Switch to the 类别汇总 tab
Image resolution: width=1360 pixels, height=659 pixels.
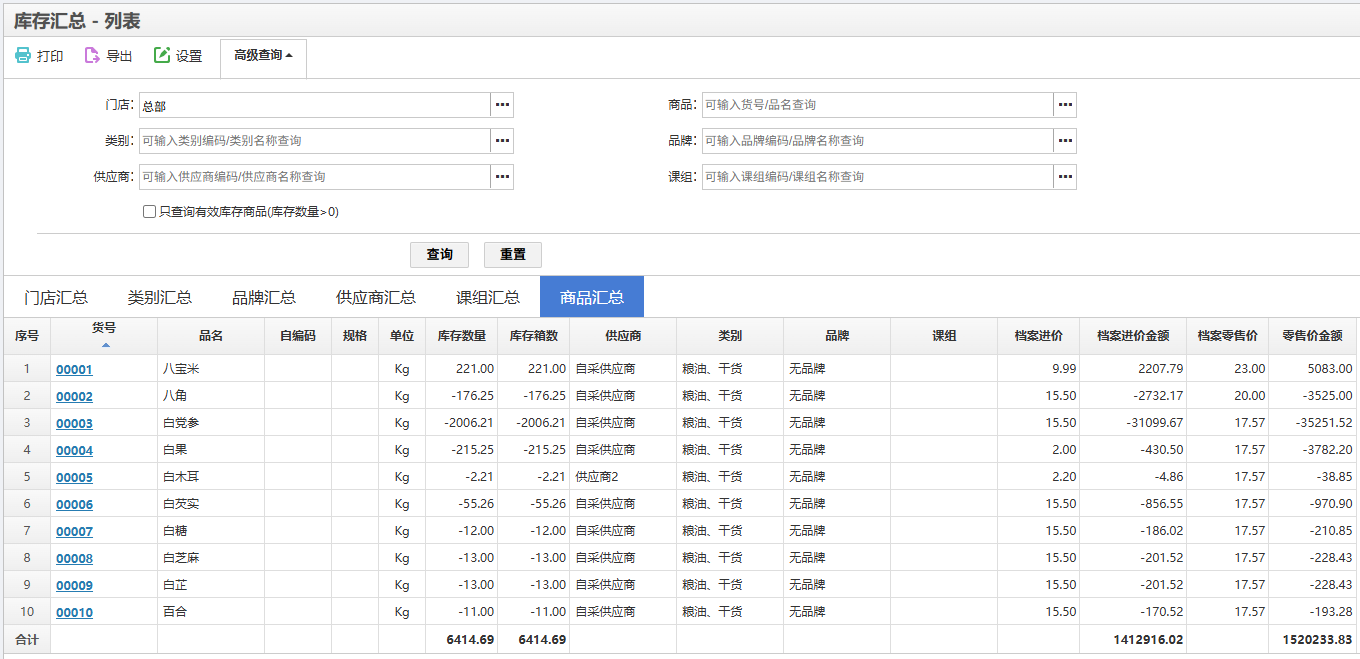click(x=160, y=297)
